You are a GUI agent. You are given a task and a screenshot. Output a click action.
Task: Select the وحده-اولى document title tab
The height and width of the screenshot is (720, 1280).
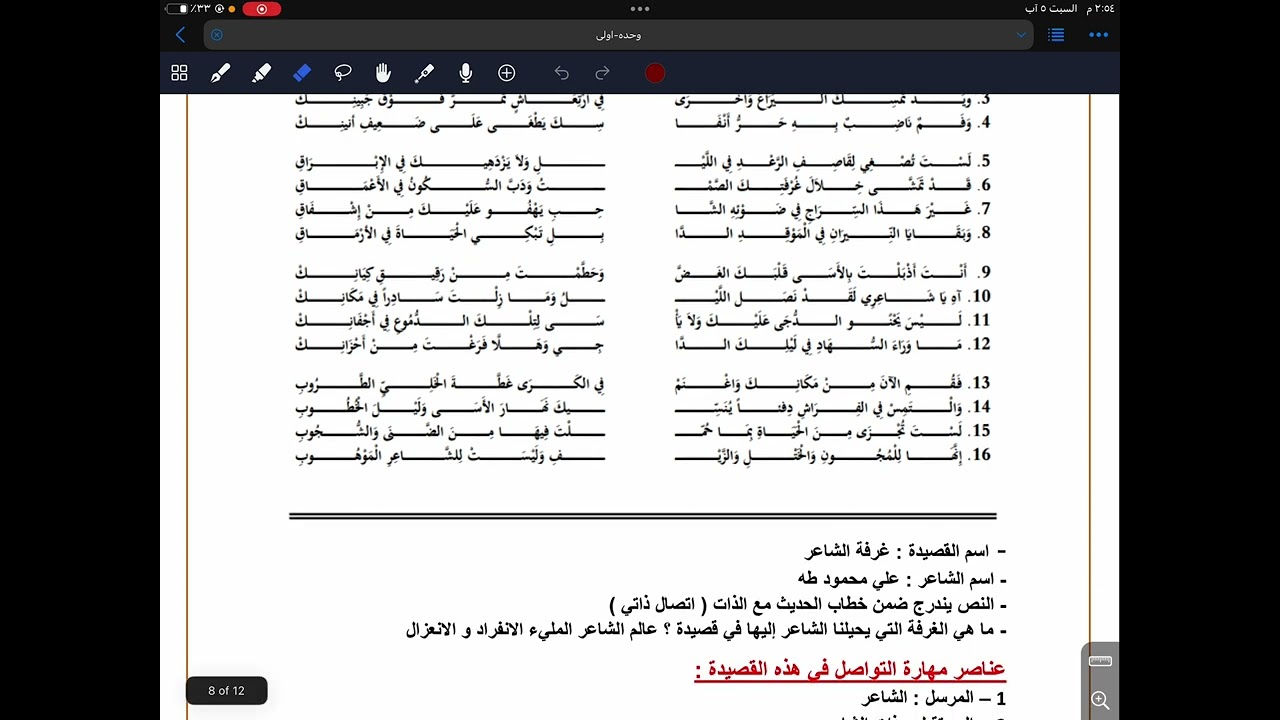[618, 35]
